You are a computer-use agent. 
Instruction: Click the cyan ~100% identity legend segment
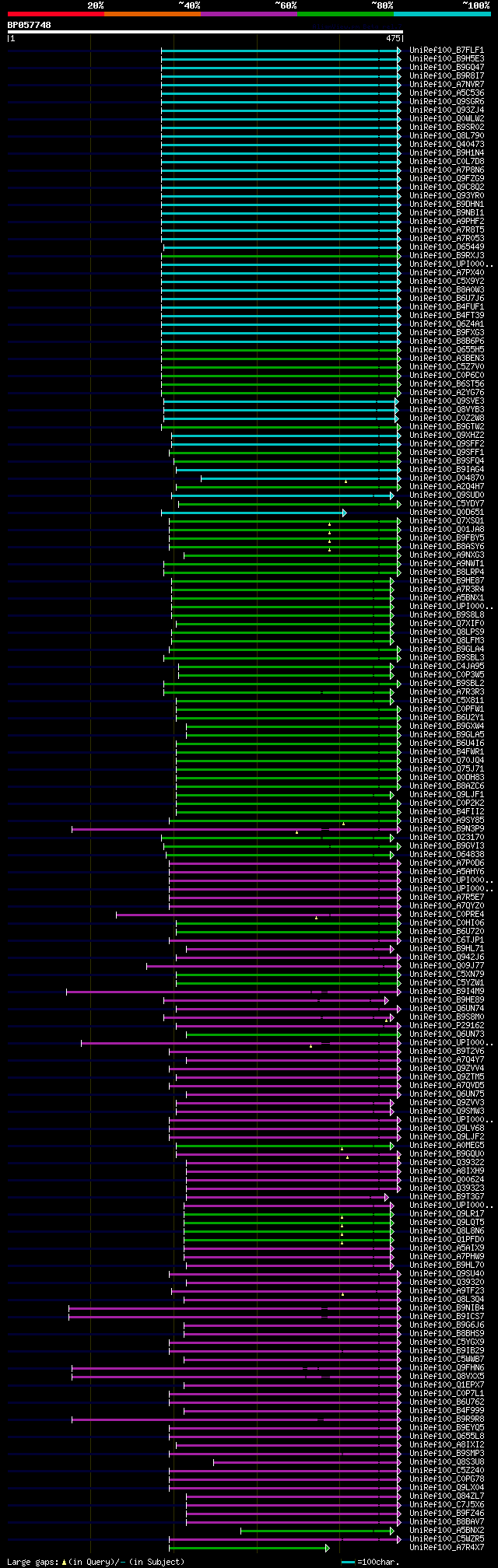tap(442, 14)
